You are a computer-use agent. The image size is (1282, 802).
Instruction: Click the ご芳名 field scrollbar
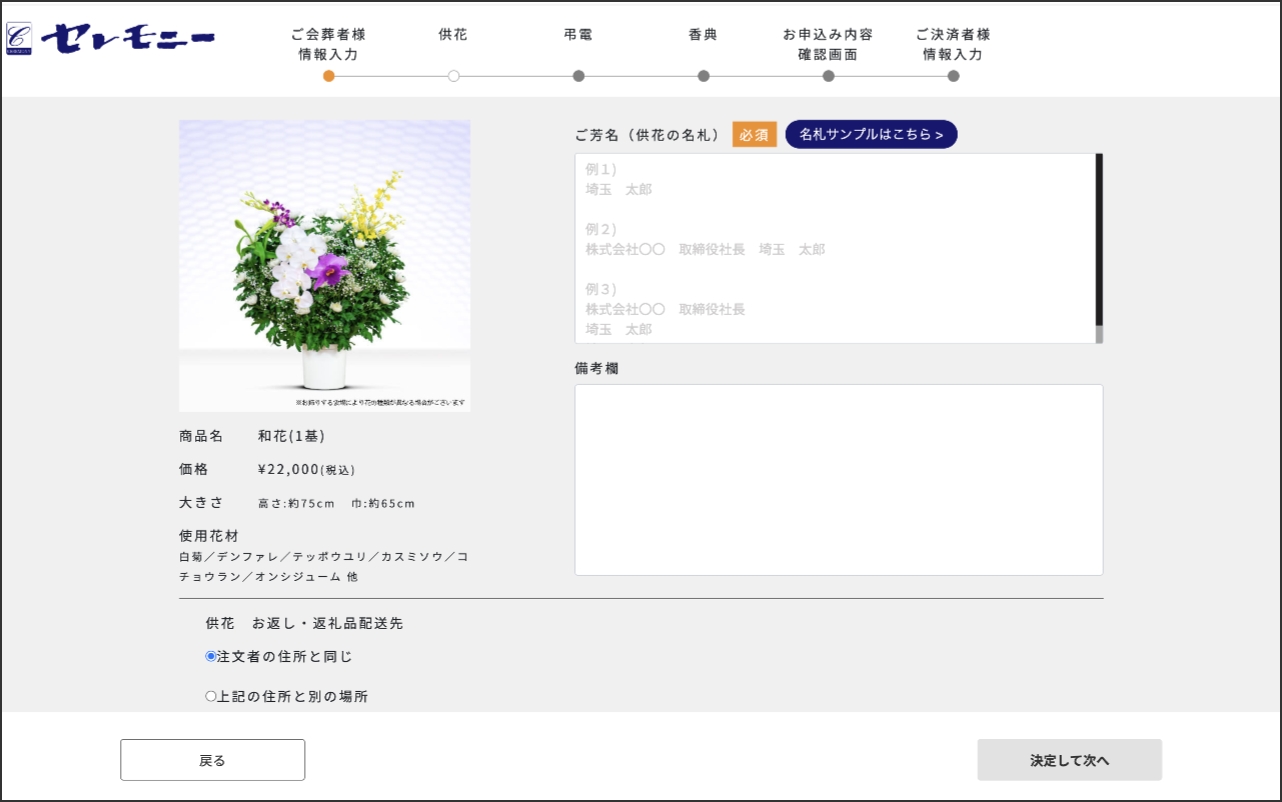[1099, 240]
